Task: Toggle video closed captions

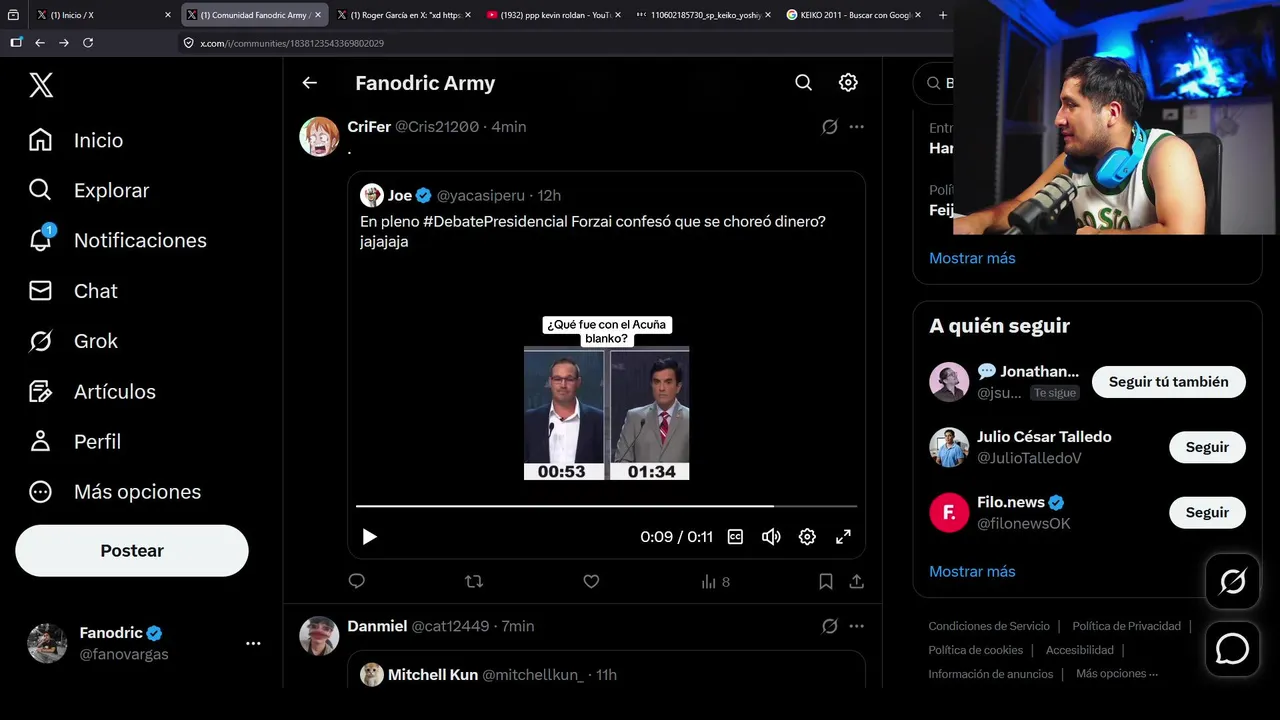Action: click(x=735, y=537)
